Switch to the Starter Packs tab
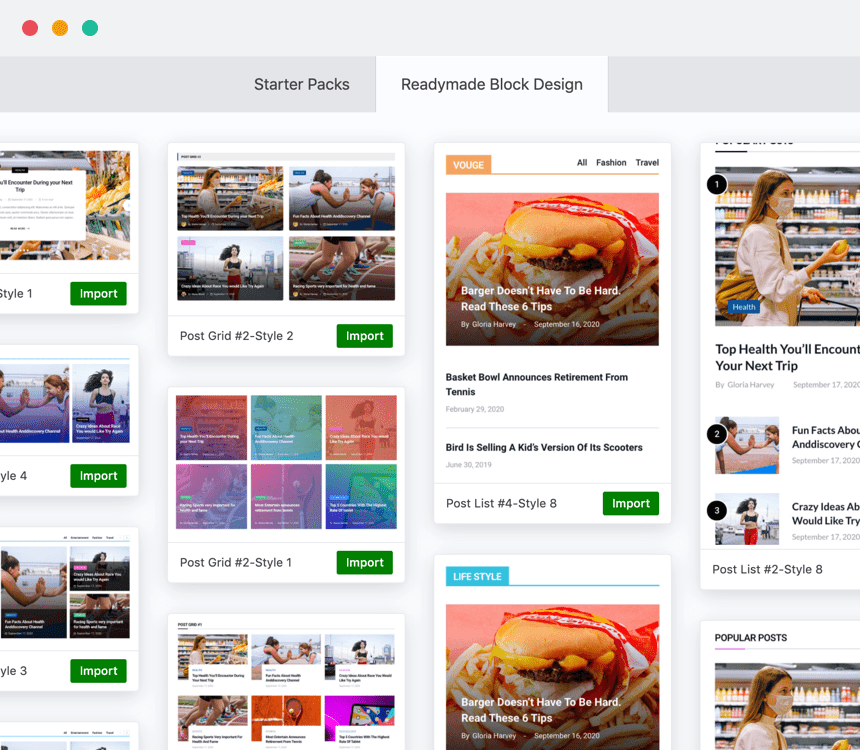The height and width of the screenshot is (750, 860). click(301, 84)
